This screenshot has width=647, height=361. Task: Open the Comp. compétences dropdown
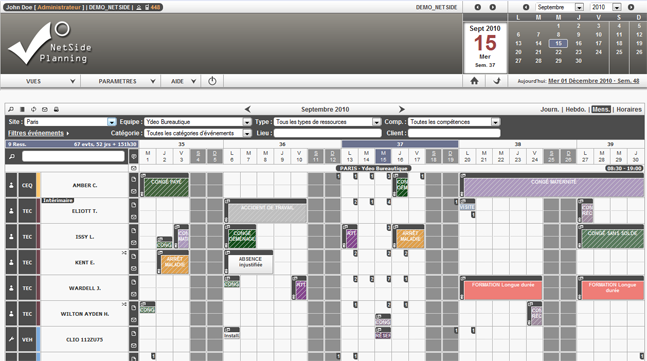(x=495, y=122)
